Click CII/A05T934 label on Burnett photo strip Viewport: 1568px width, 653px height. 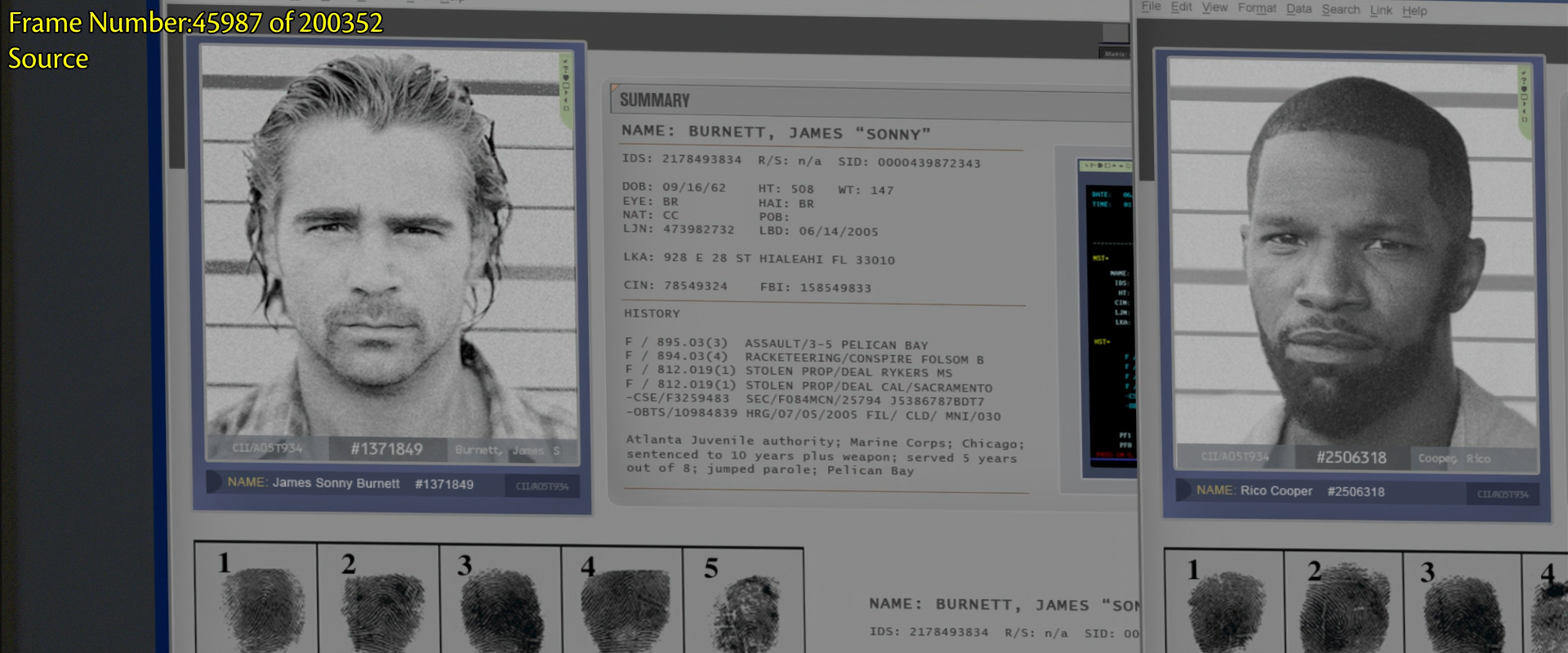point(267,448)
